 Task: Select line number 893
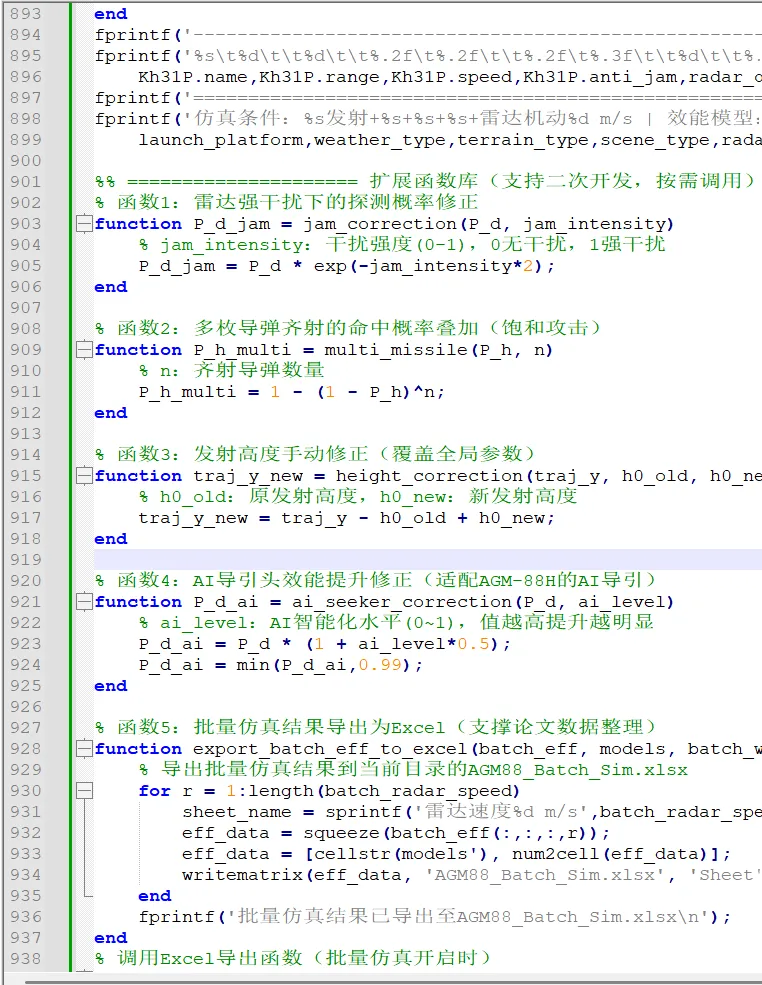point(26,14)
